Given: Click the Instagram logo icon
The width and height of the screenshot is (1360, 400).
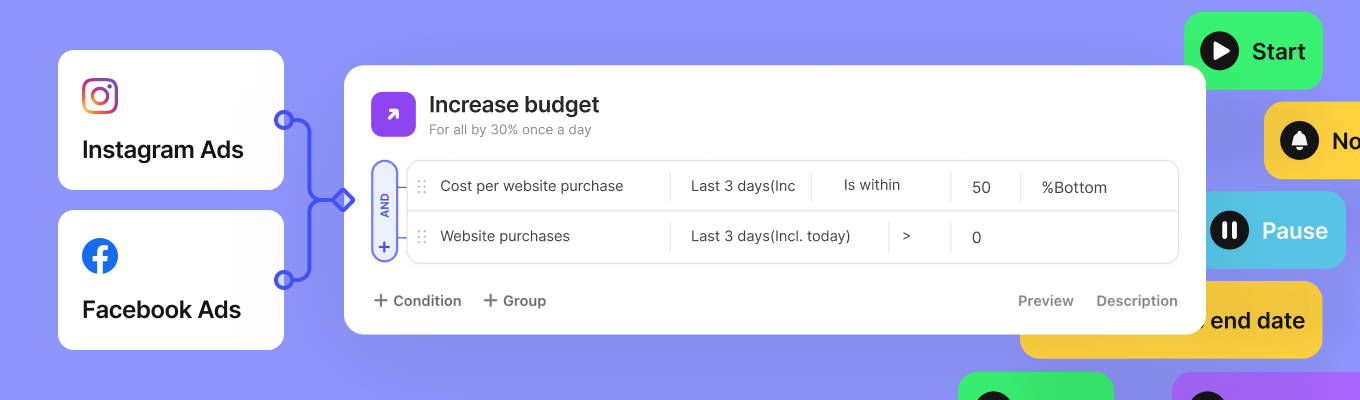Looking at the screenshot, I should tap(100, 96).
